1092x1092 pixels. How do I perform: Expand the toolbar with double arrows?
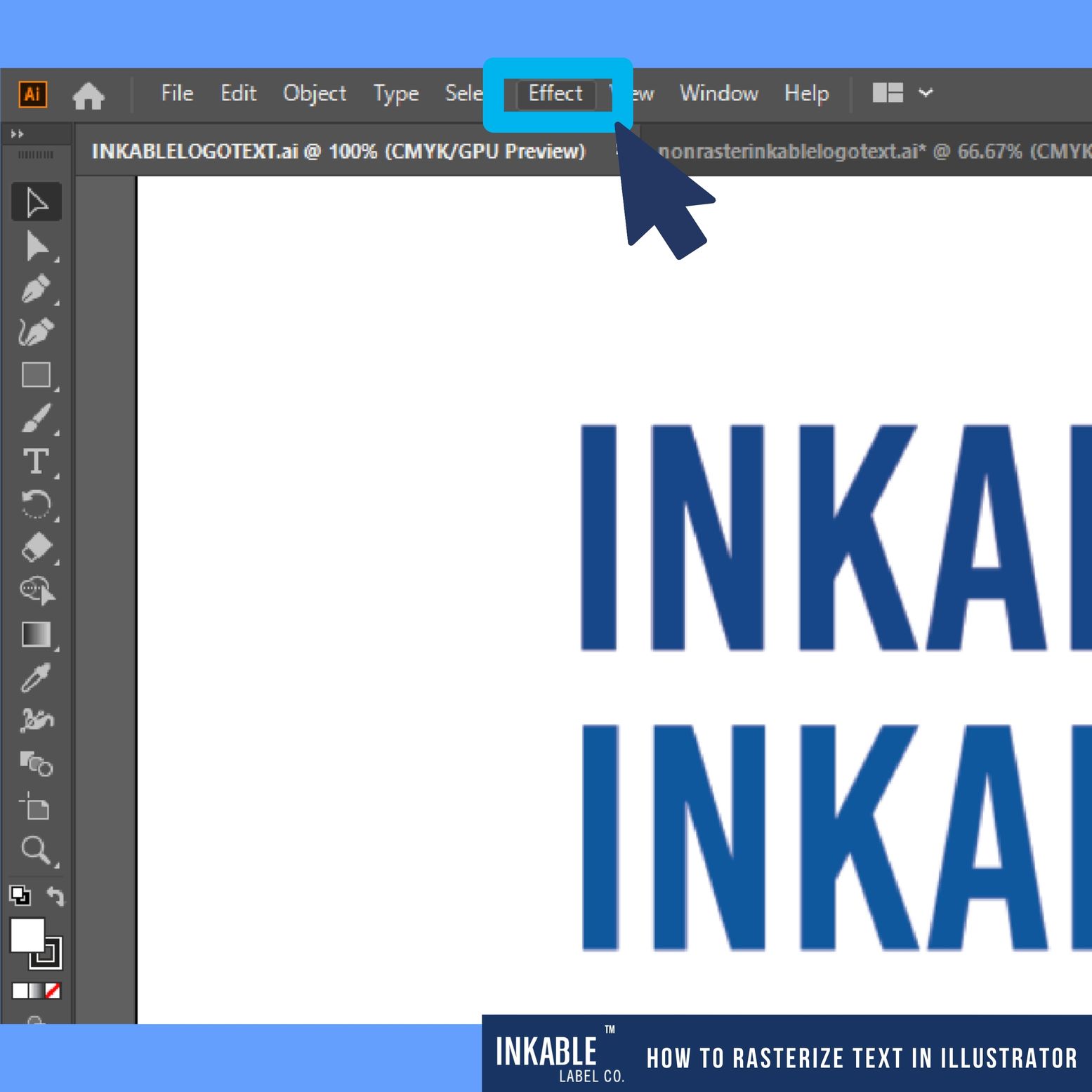pyautogui.click(x=18, y=134)
